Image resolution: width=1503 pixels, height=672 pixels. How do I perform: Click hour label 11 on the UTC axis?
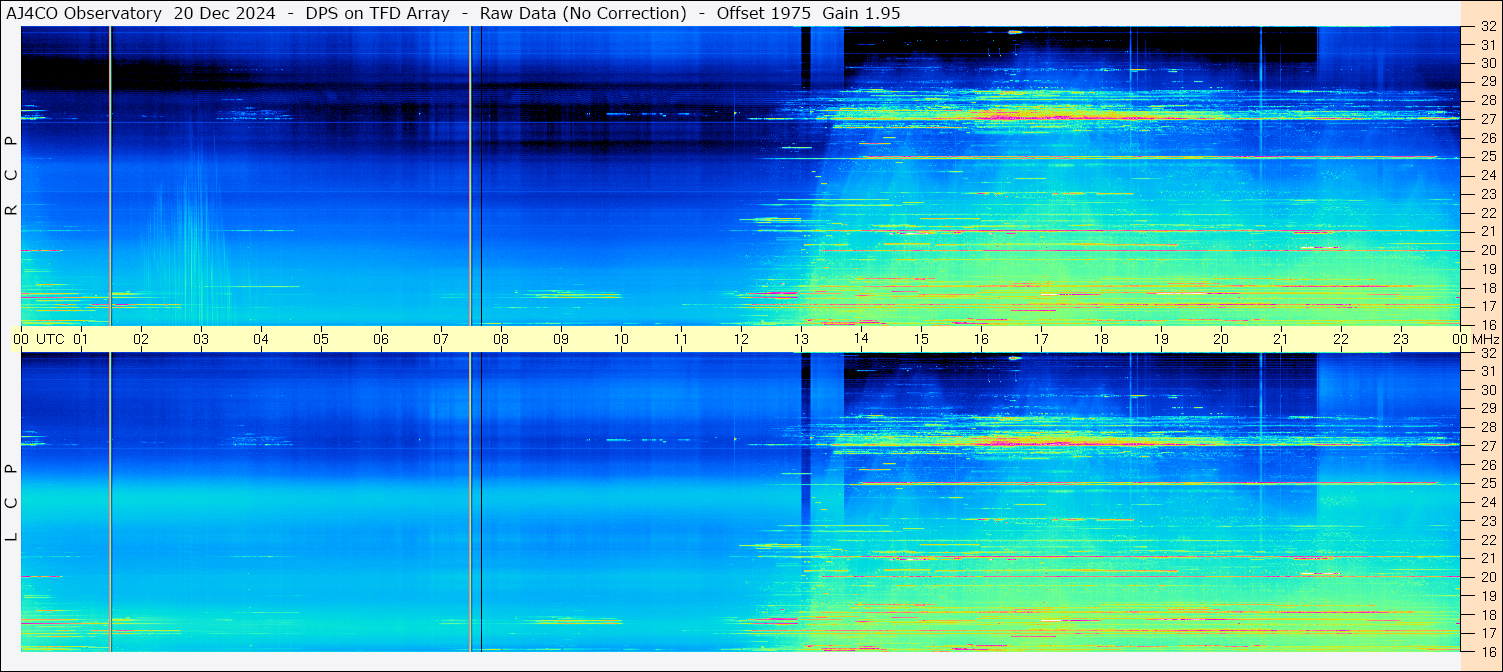(x=681, y=339)
